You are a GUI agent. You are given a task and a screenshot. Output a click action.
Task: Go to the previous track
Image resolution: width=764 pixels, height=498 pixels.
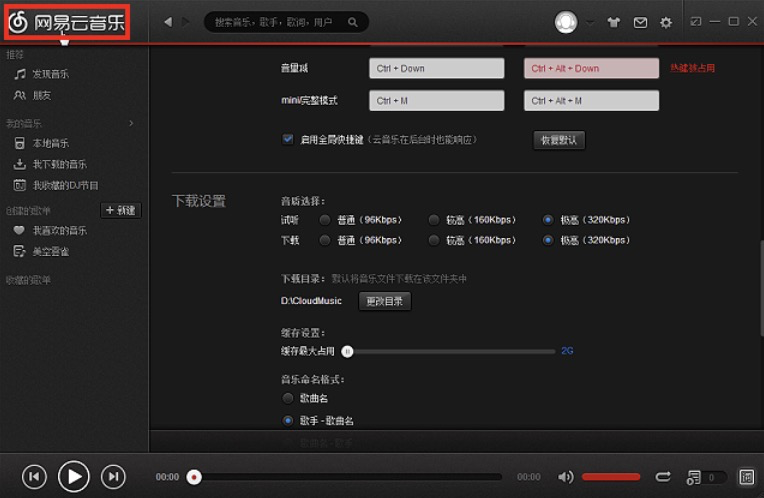point(34,477)
